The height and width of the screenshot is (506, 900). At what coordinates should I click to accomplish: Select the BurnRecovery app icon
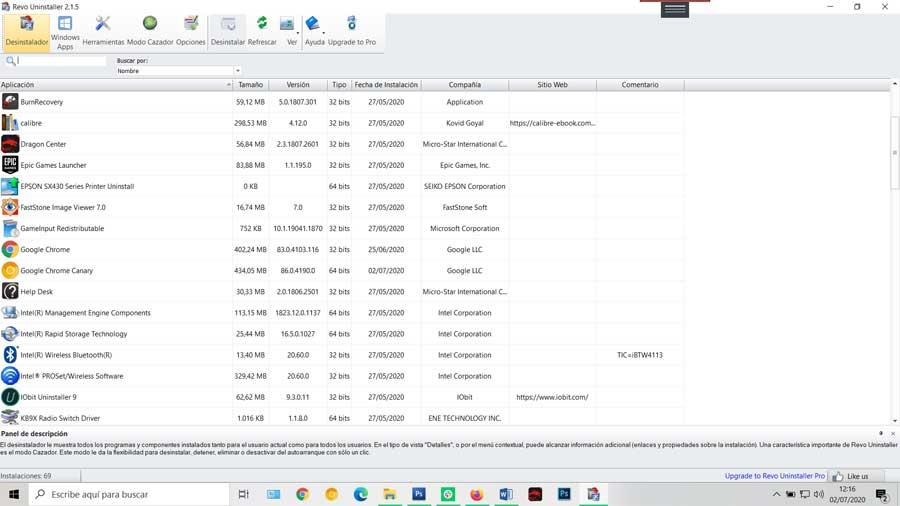(x=10, y=102)
